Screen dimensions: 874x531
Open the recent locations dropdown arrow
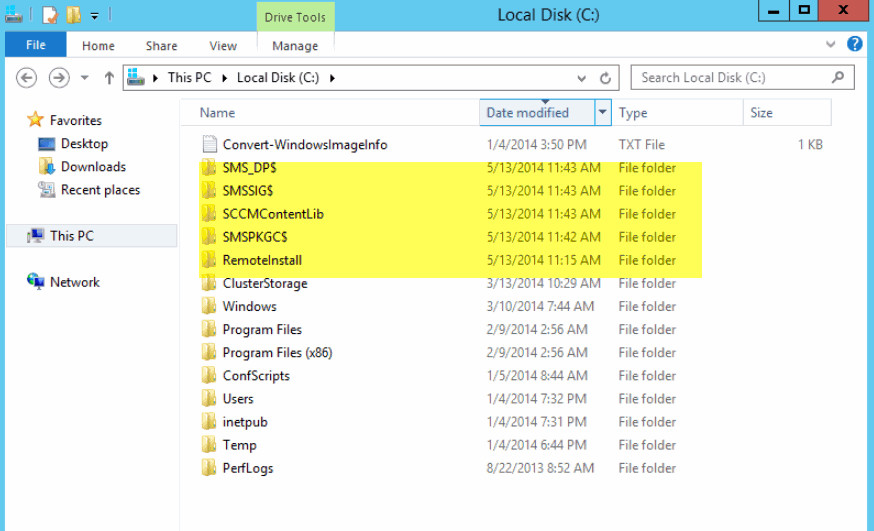[x=85, y=77]
